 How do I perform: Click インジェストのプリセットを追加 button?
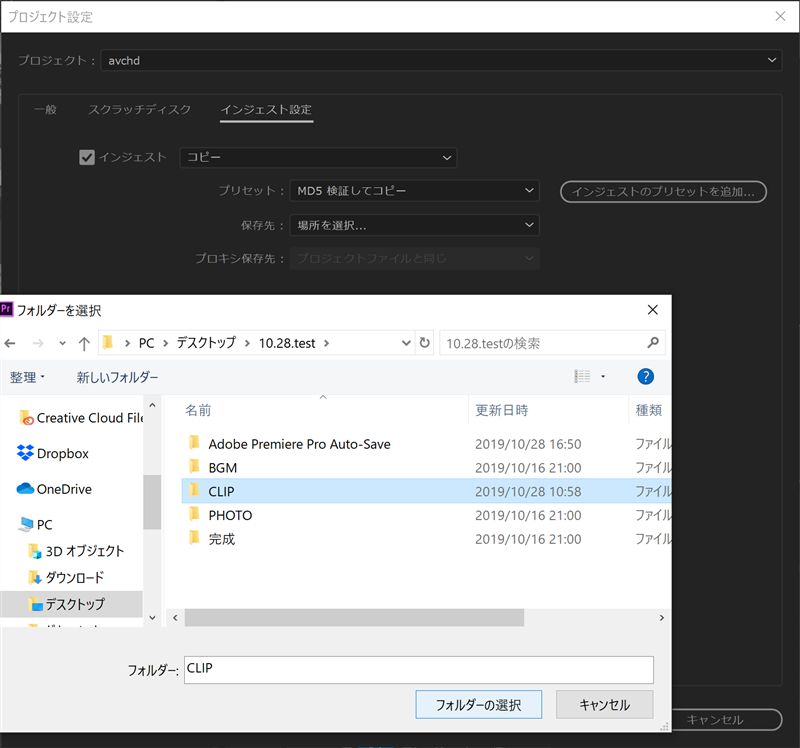[663, 191]
